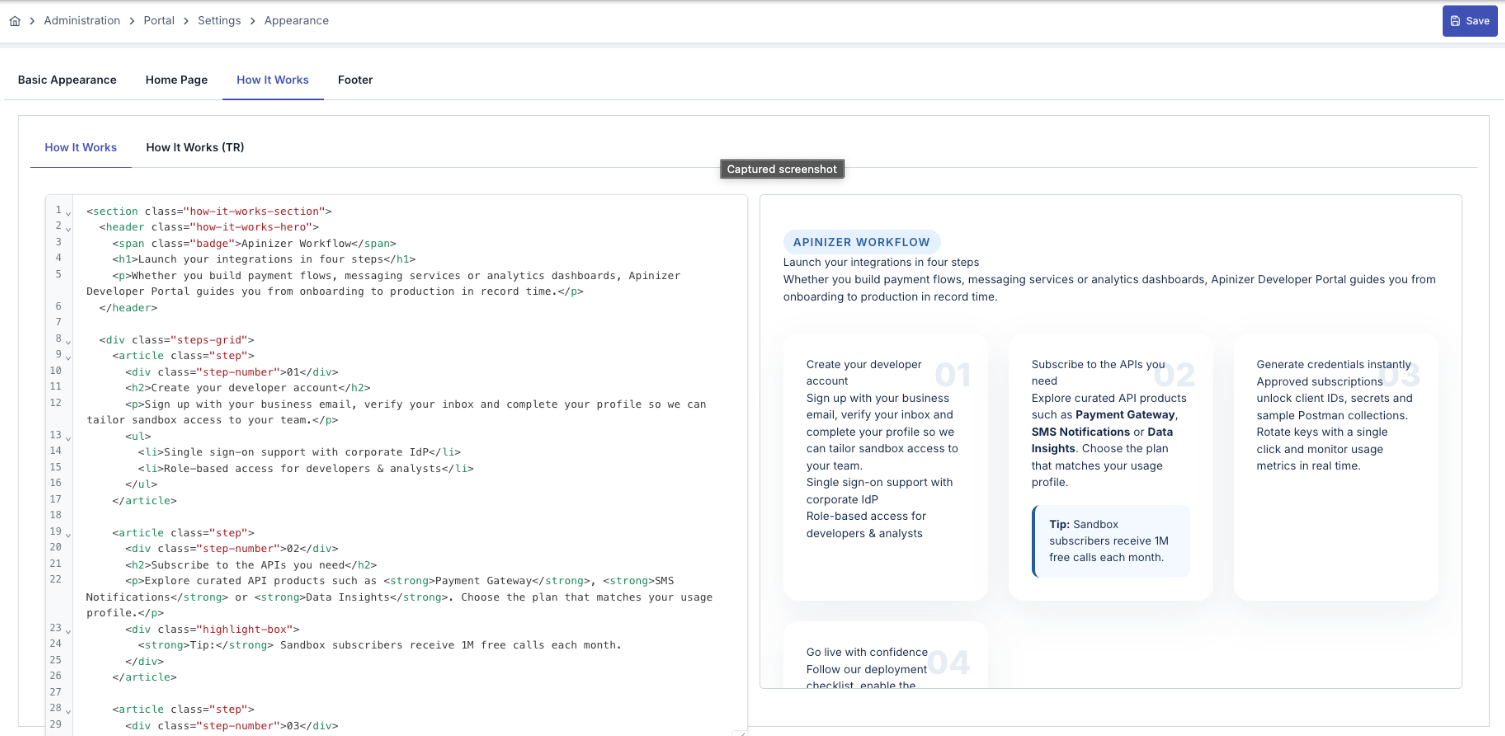1505x736 pixels.
Task: Navigate to the Settings breadcrumb
Action: [x=218, y=21]
